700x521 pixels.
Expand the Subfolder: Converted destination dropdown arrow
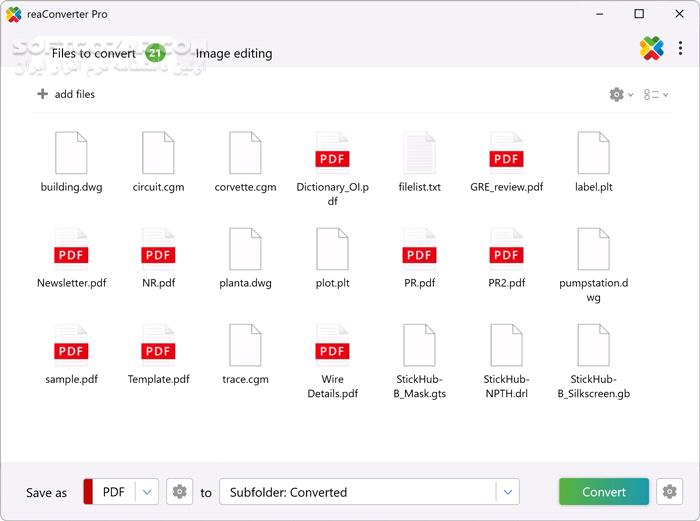(508, 492)
